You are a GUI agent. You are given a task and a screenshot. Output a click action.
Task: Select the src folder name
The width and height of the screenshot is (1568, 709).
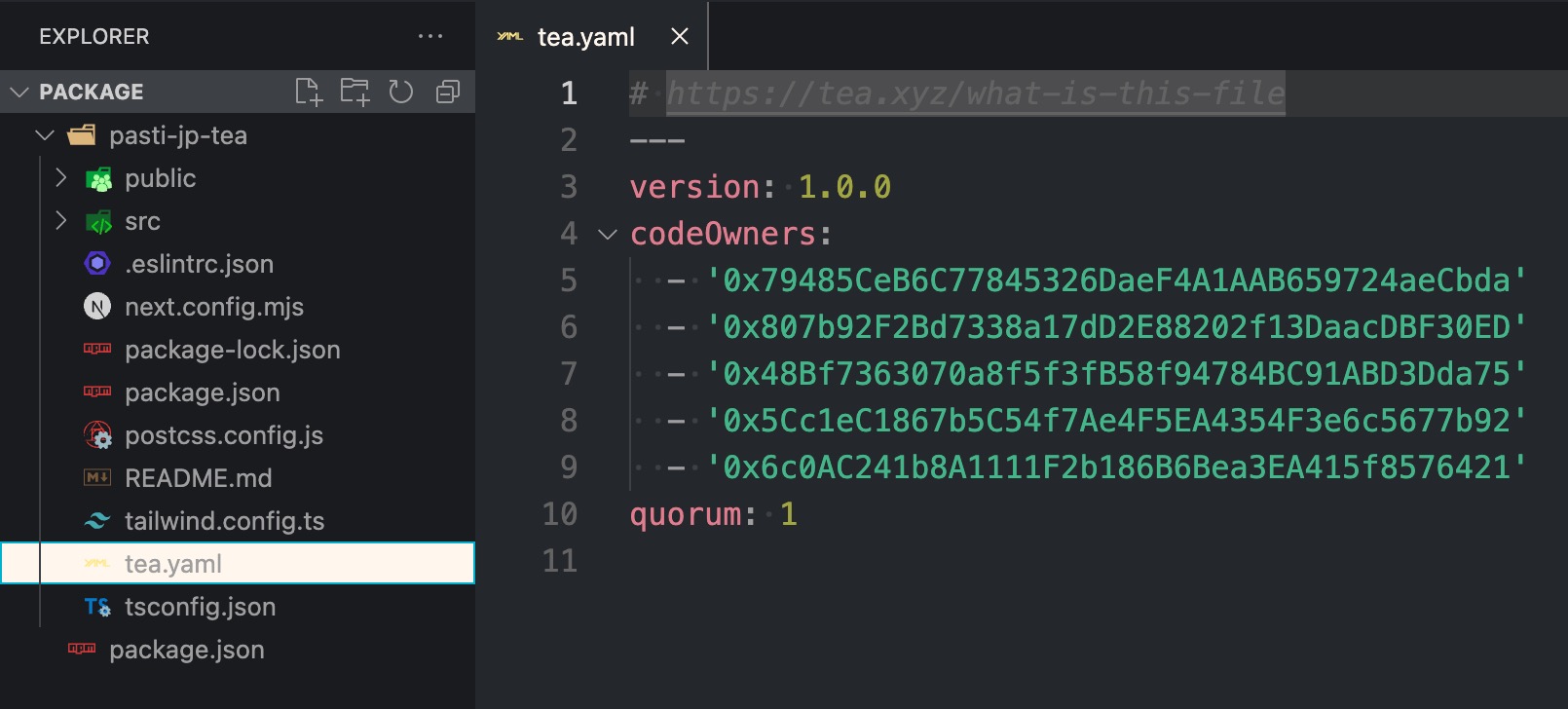point(143,221)
